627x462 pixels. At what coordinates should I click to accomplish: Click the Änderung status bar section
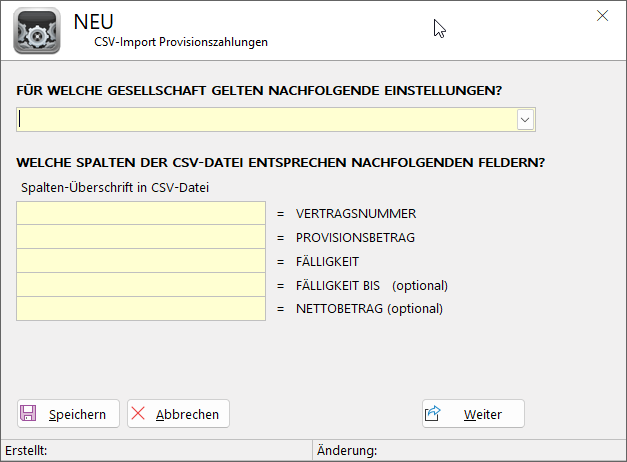(468, 451)
